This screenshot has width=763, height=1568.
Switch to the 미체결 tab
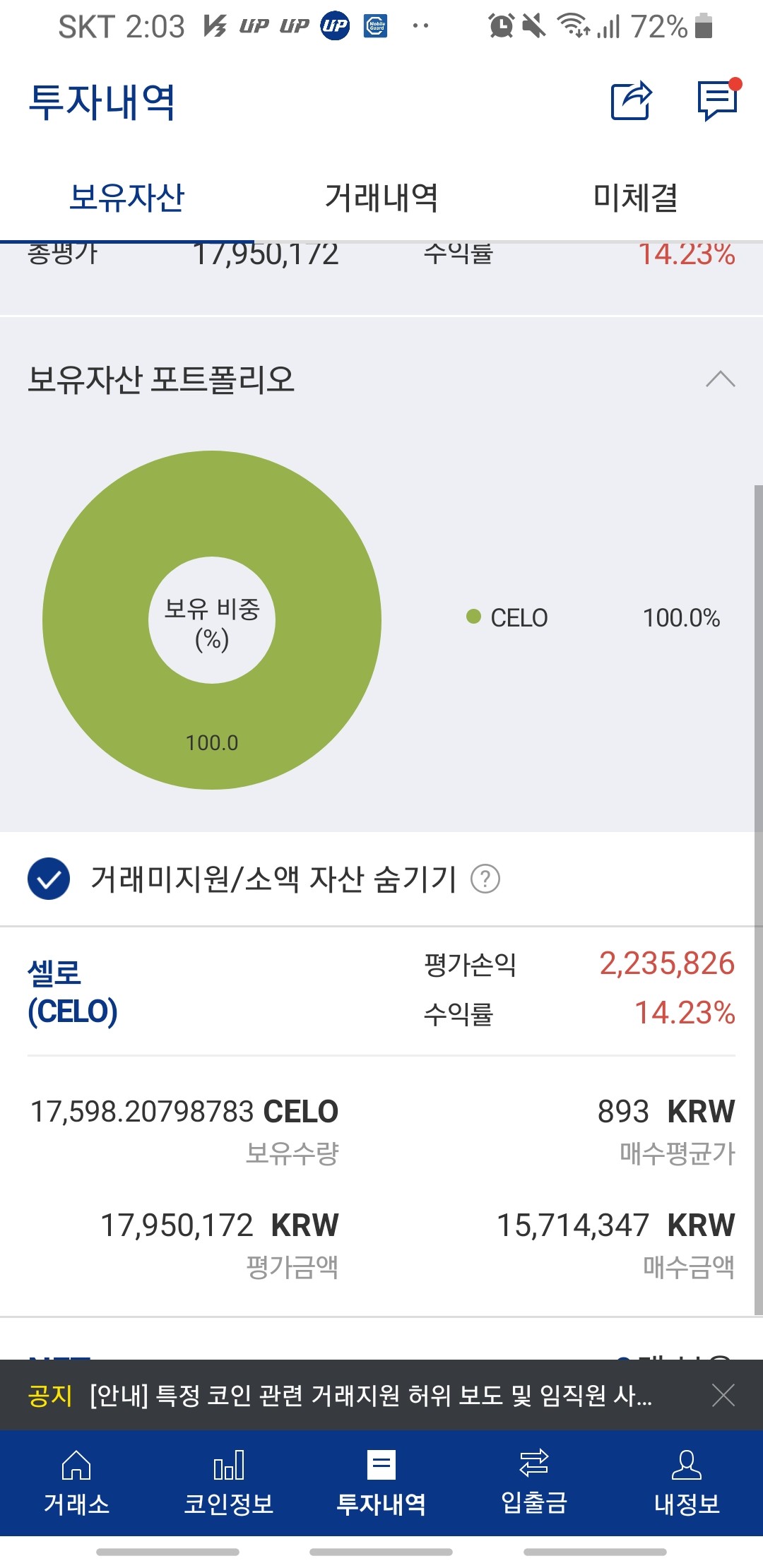tap(635, 197)
